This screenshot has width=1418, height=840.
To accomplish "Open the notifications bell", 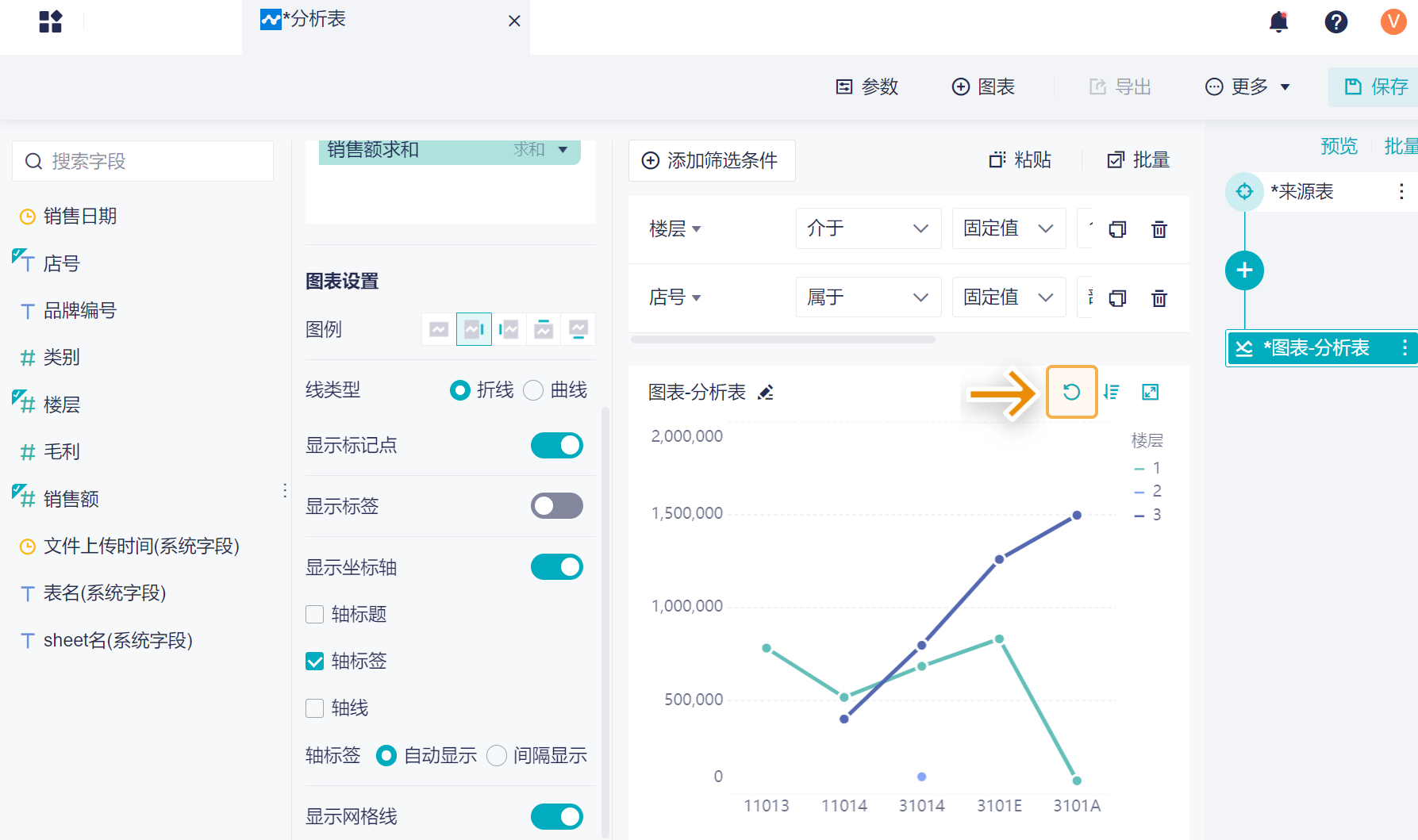I will click(1278, 21).
